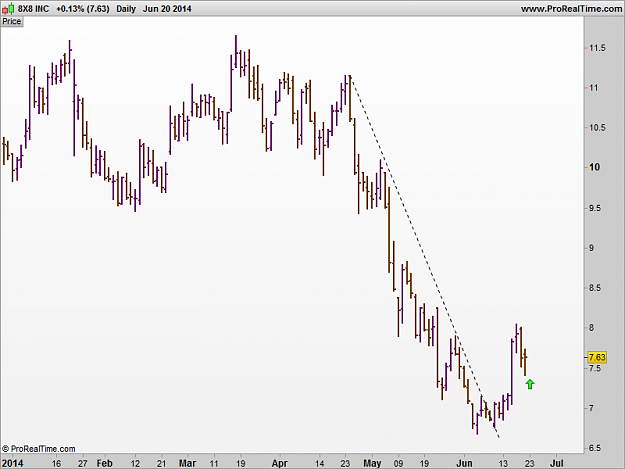
Task: Click the candlestick icon beside 8X8 INC
Action: pos(8,8)
